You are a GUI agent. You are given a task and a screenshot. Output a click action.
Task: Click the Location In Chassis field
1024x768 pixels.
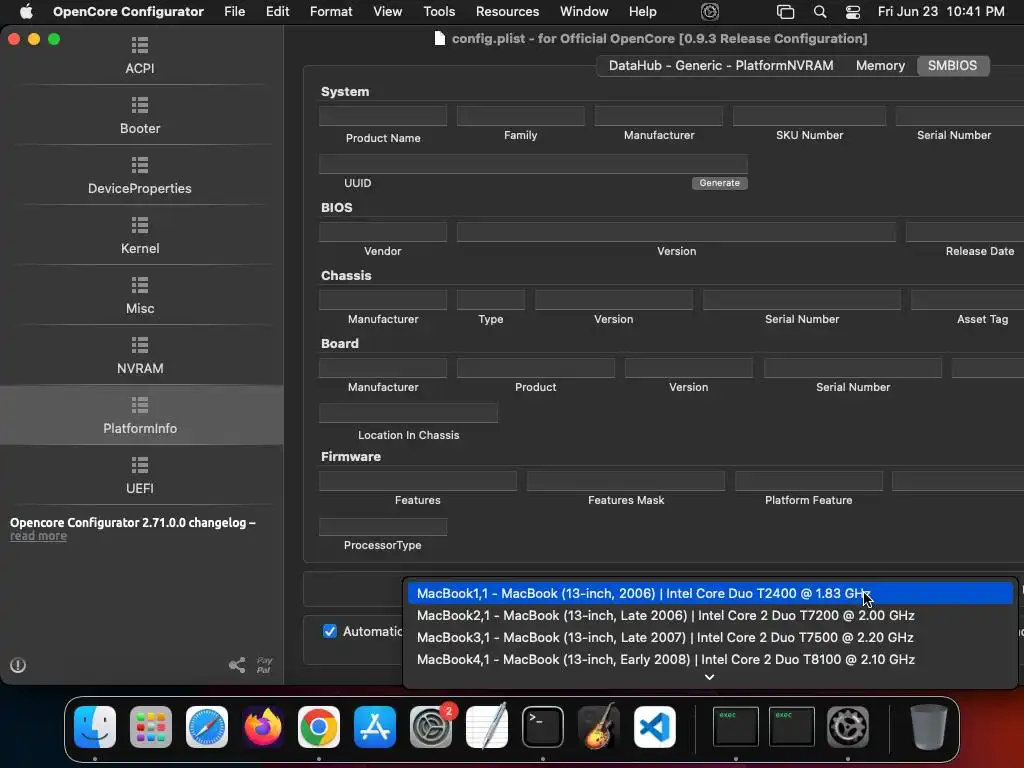408,413
